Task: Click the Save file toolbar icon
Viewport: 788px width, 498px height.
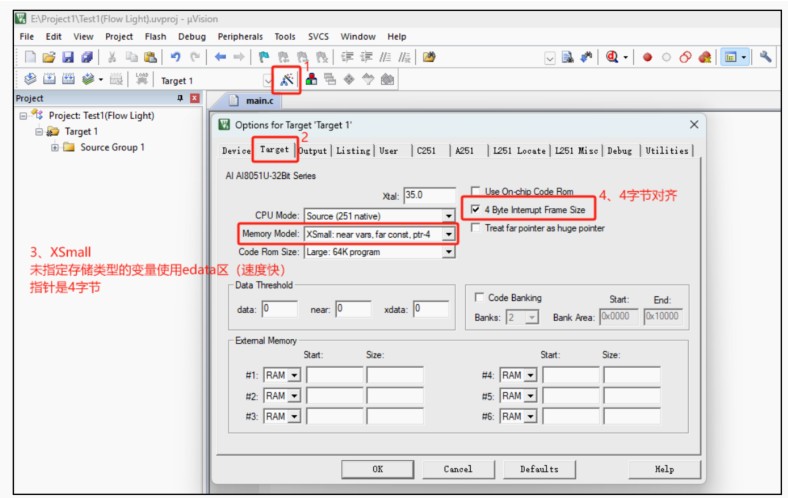Action: [67, 57]
